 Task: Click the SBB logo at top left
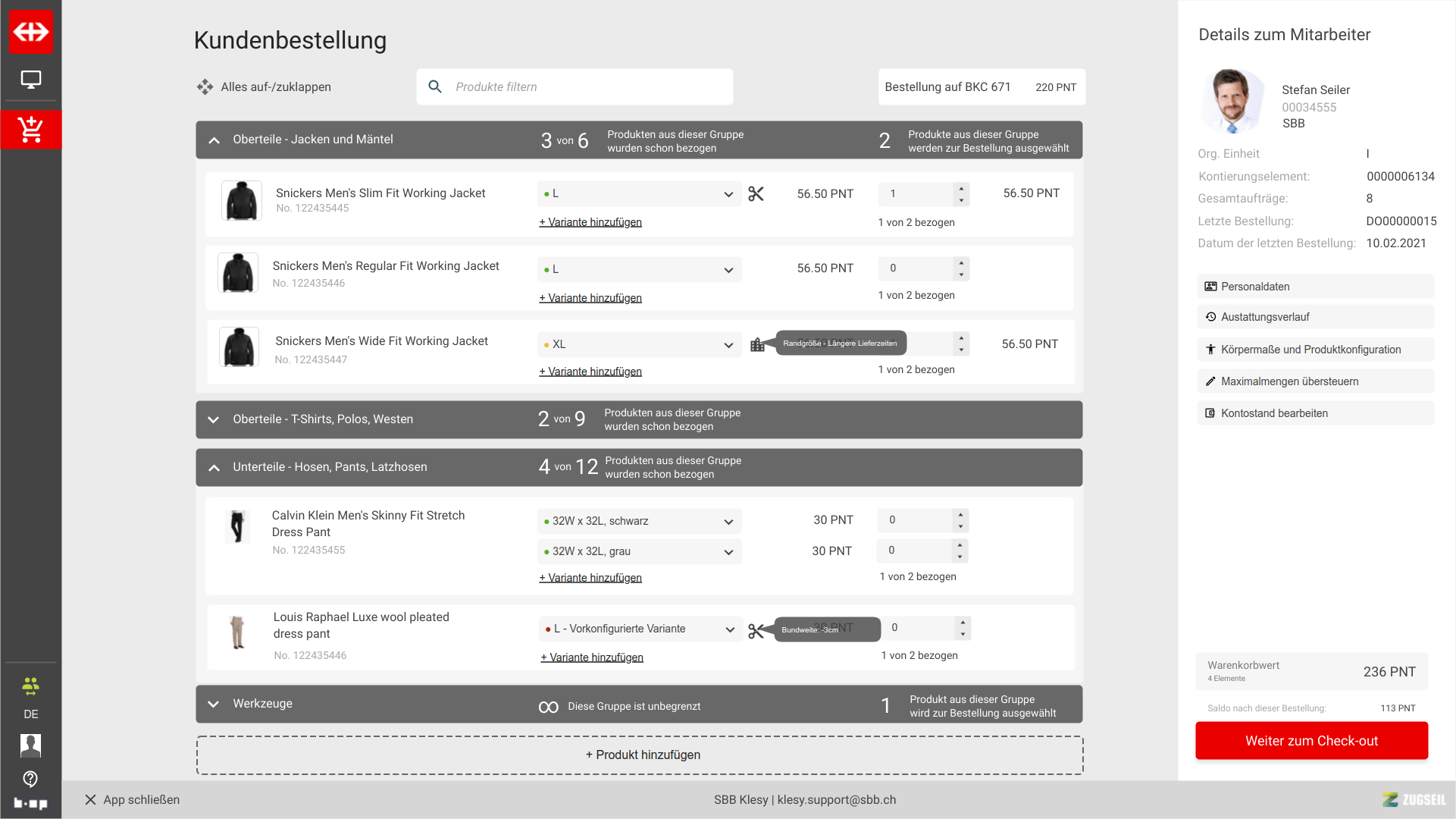click(x=31, y=32)
